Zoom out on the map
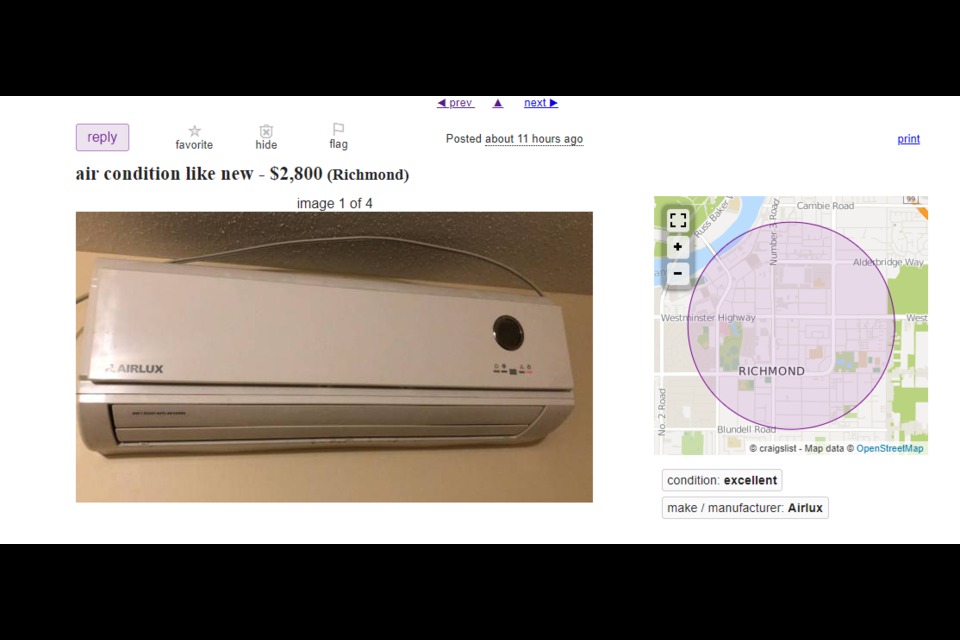 tap(678, 273)
